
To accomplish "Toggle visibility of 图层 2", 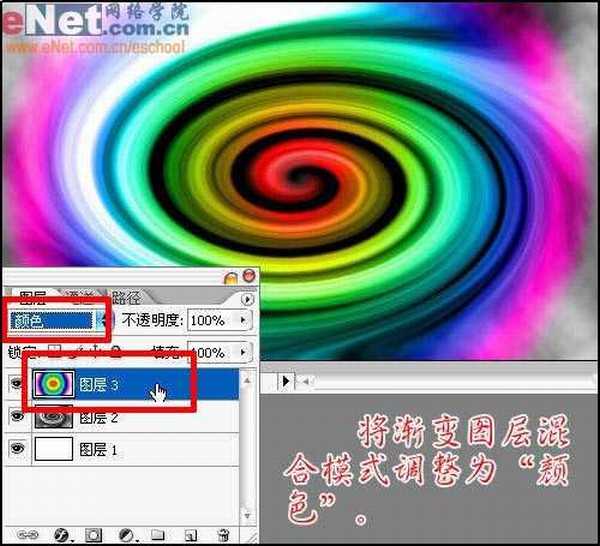I will 15,417.
